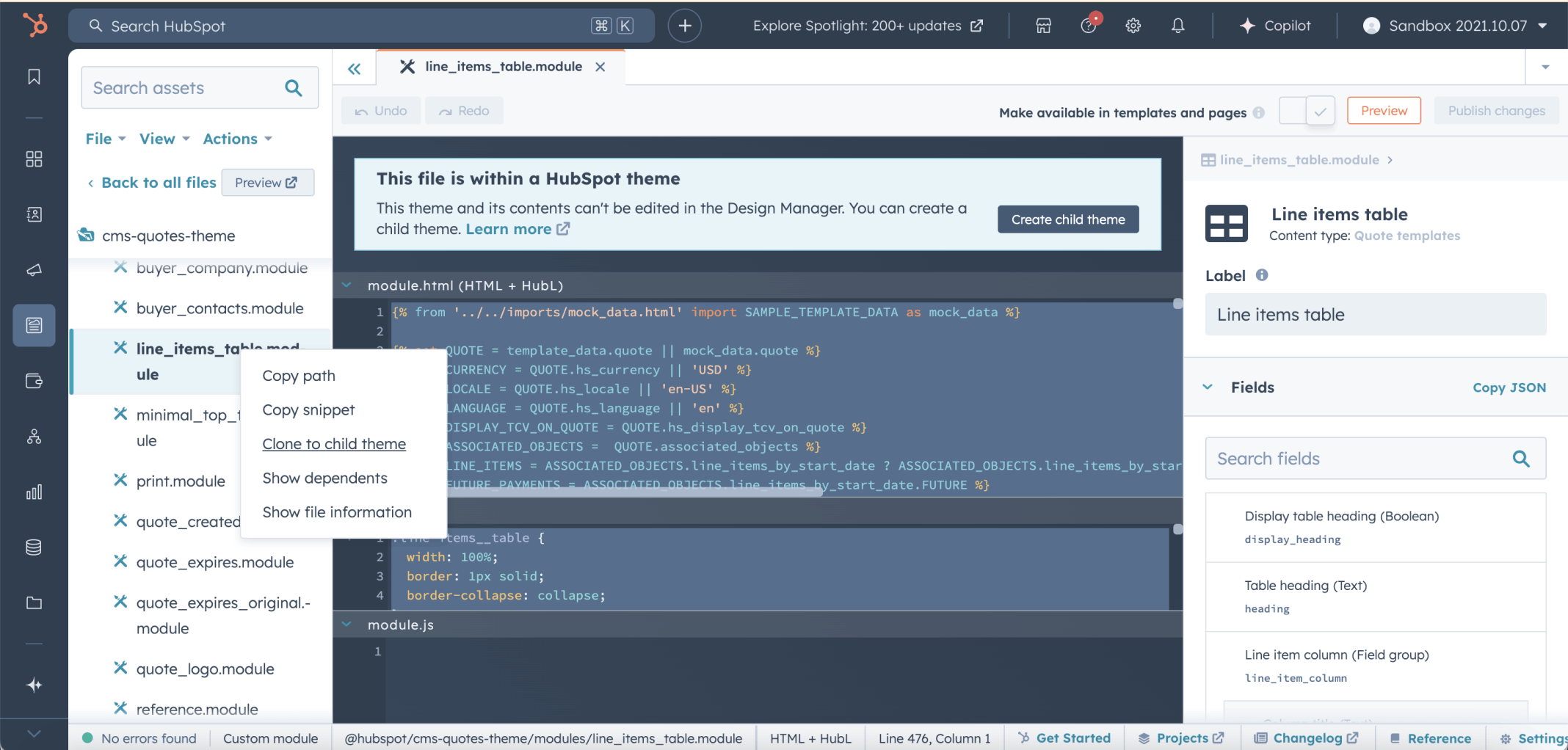Click the Undo button
Screen dimensions: 1568x750
point(380,111)
